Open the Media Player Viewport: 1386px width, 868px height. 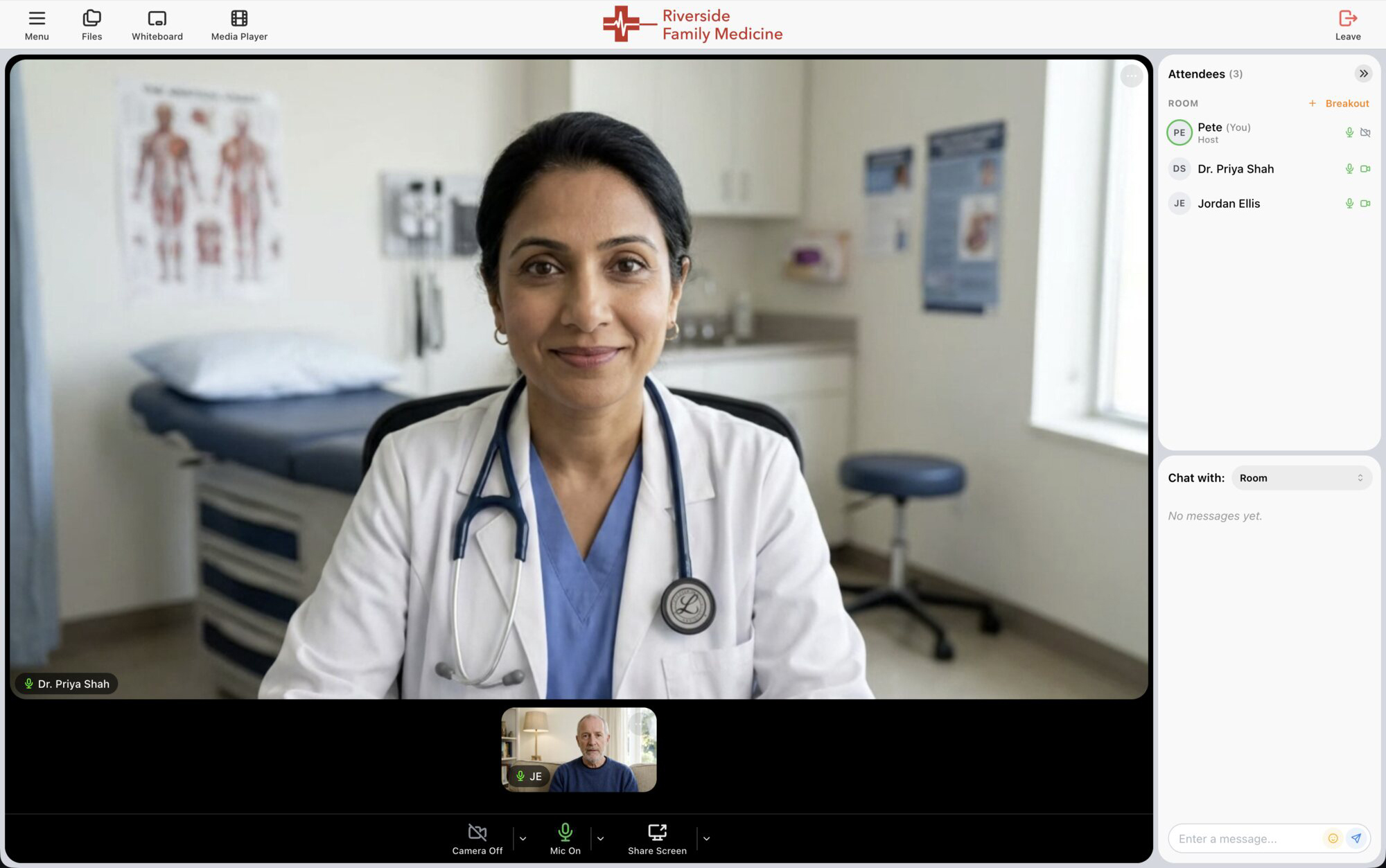coord(239,25)
